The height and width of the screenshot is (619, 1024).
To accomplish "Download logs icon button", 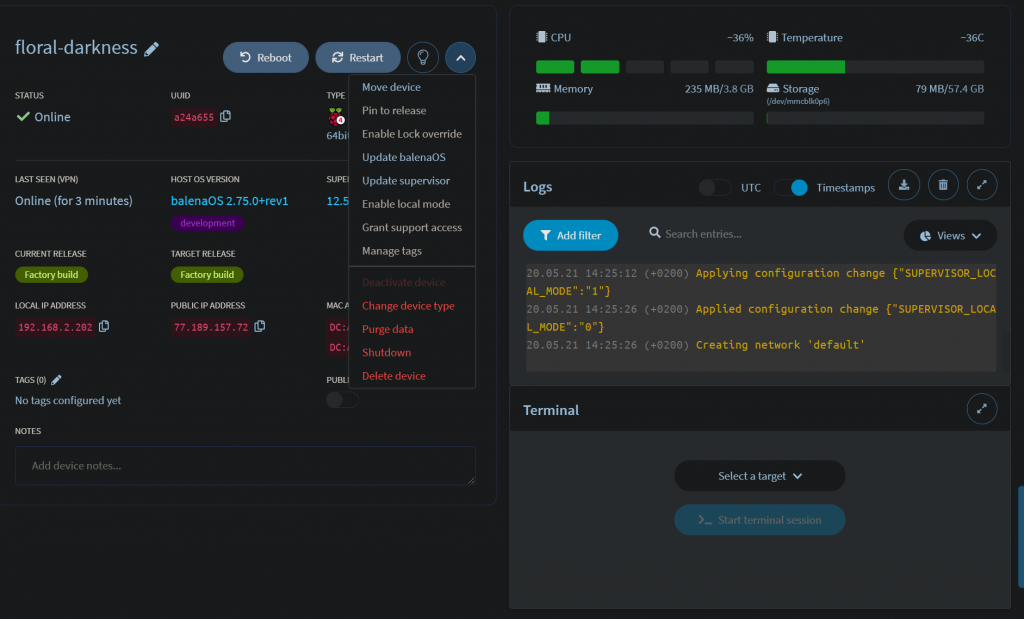I will [904, 185].
